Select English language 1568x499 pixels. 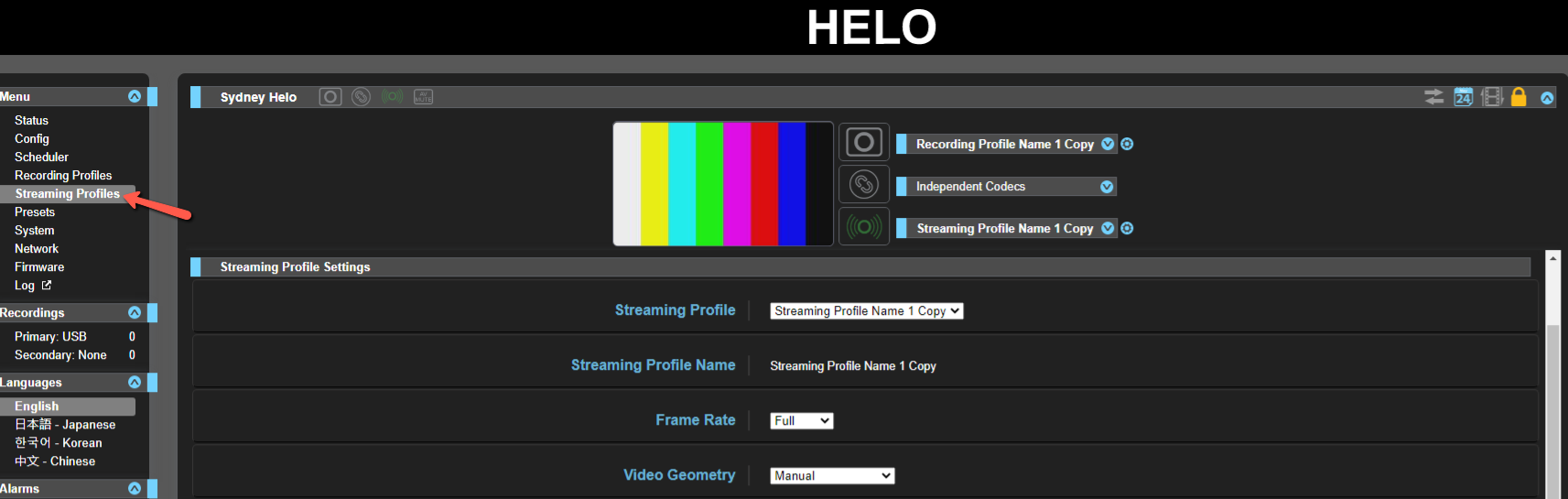(68, 406)
